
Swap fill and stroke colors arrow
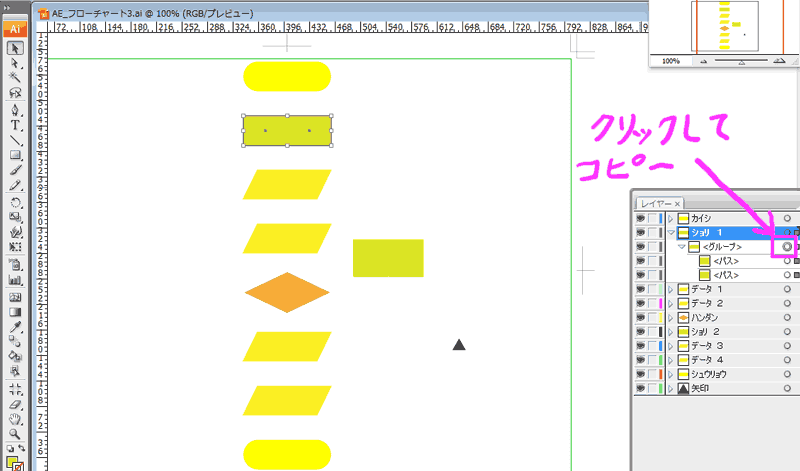(x=21, y=449)
